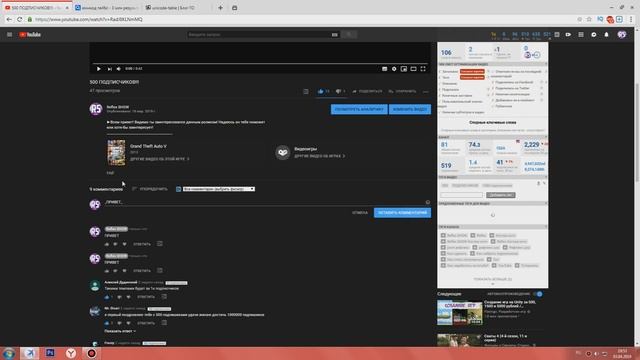Like the first ПРИВЕТ comment
Viewport: 640px width, 360px height.
(x=107, y=244)
